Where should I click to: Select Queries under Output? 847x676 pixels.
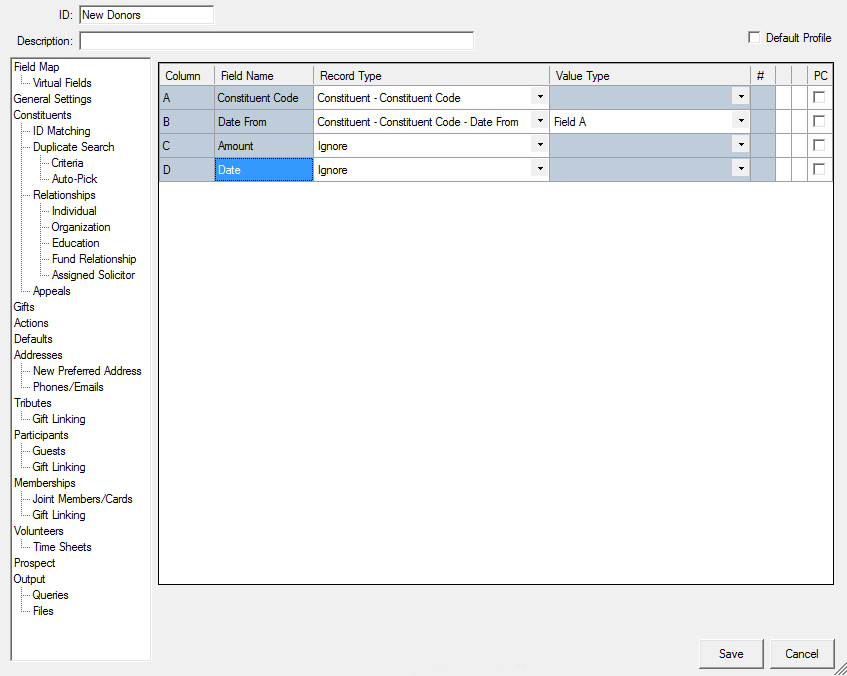[50, 595]
